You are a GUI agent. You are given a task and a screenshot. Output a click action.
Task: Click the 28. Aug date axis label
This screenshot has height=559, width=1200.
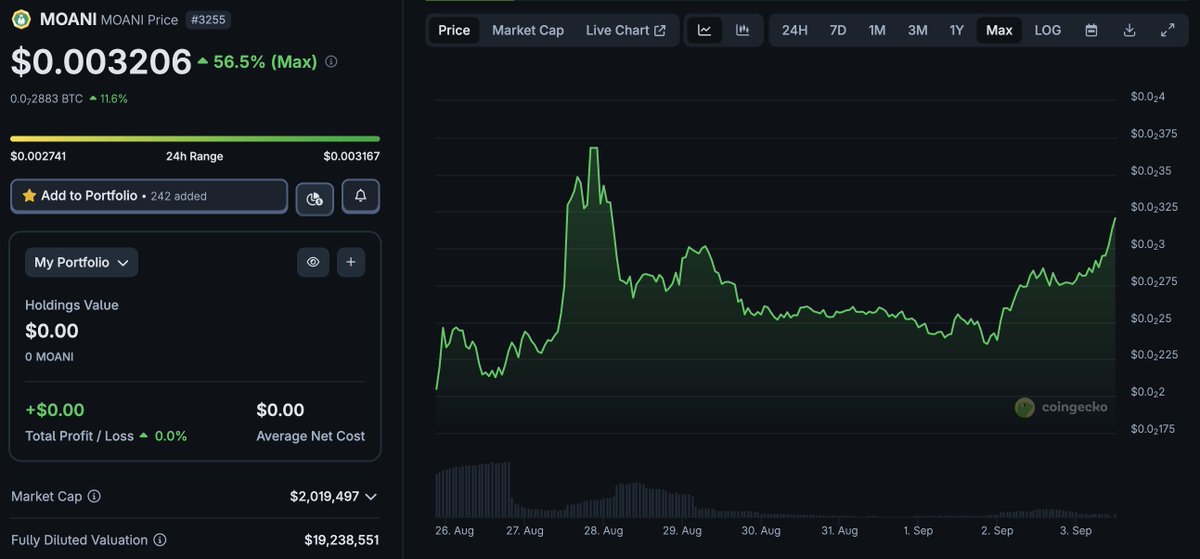coord(603,530)
